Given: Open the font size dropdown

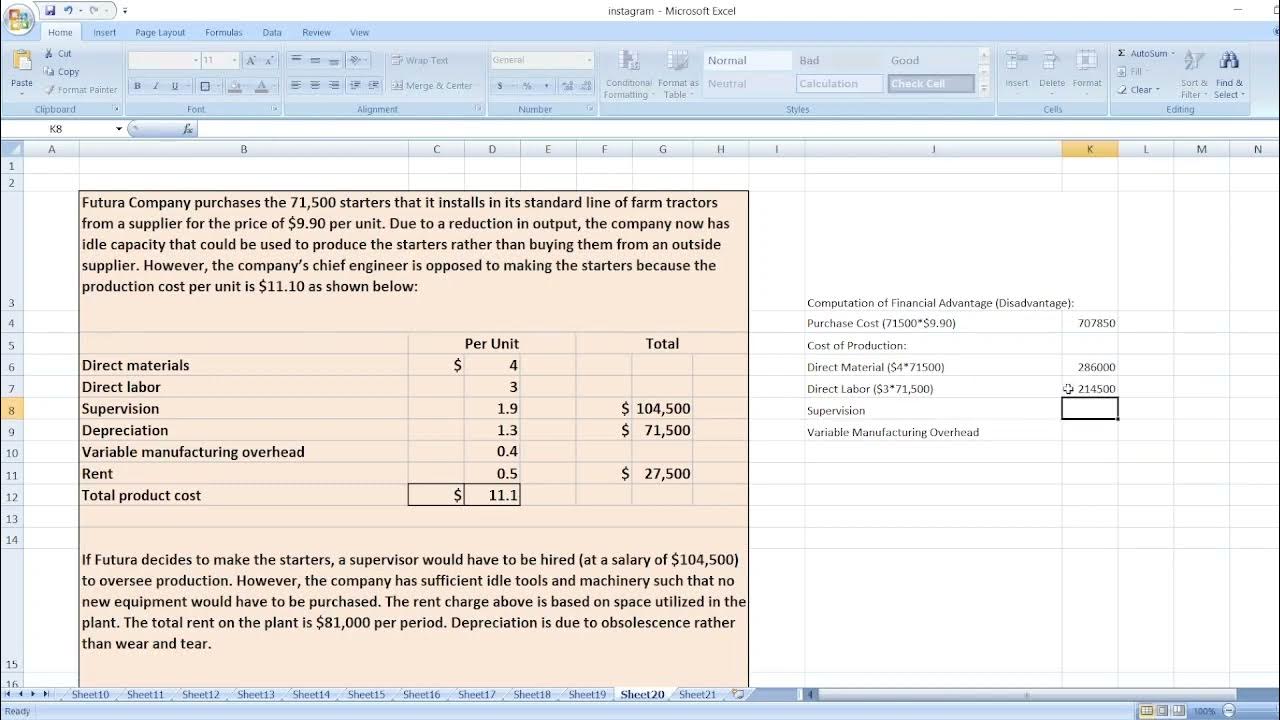Looking at the screenshot, I should 234,60.
